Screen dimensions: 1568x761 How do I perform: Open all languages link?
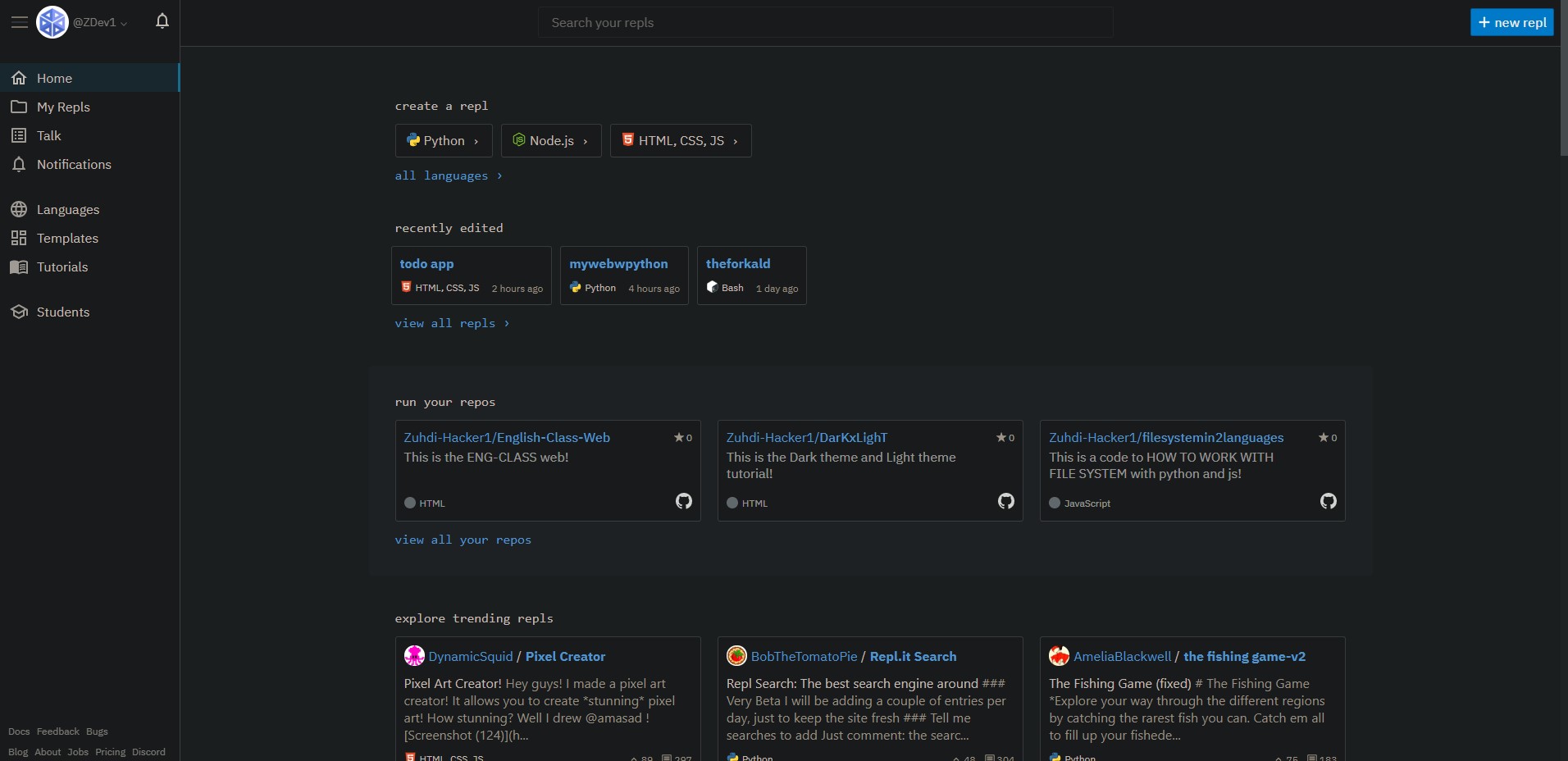tap(449, 175)
